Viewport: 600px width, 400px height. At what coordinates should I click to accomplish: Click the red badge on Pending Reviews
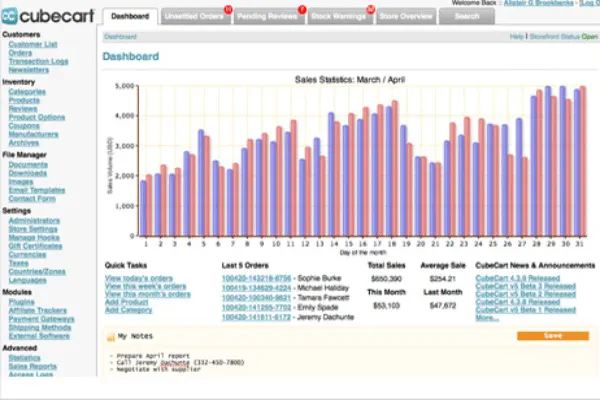[x=301, y=8]
